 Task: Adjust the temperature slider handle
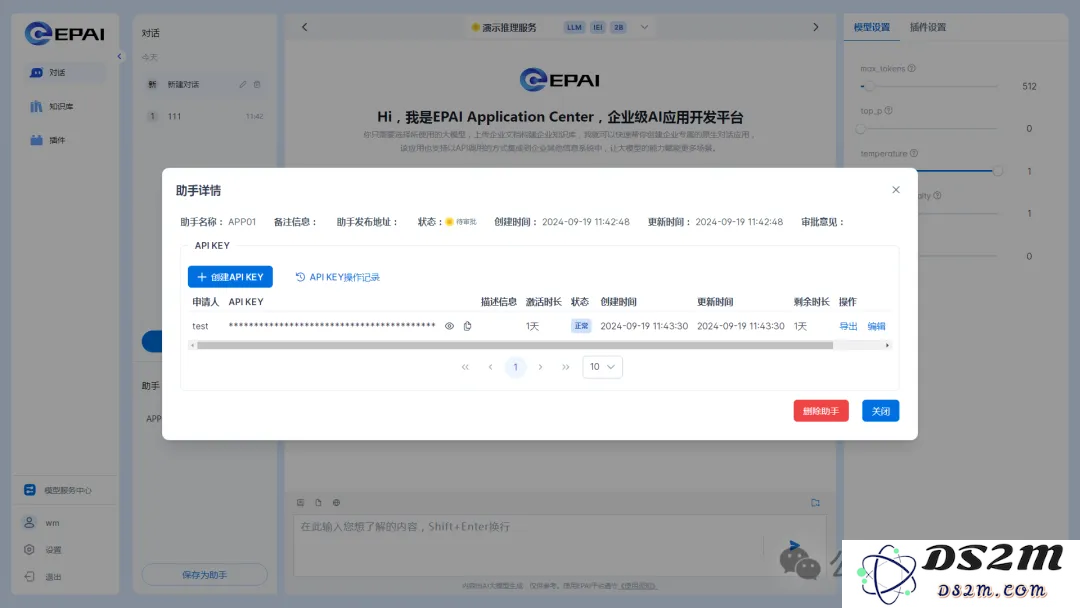click(997, 171)
